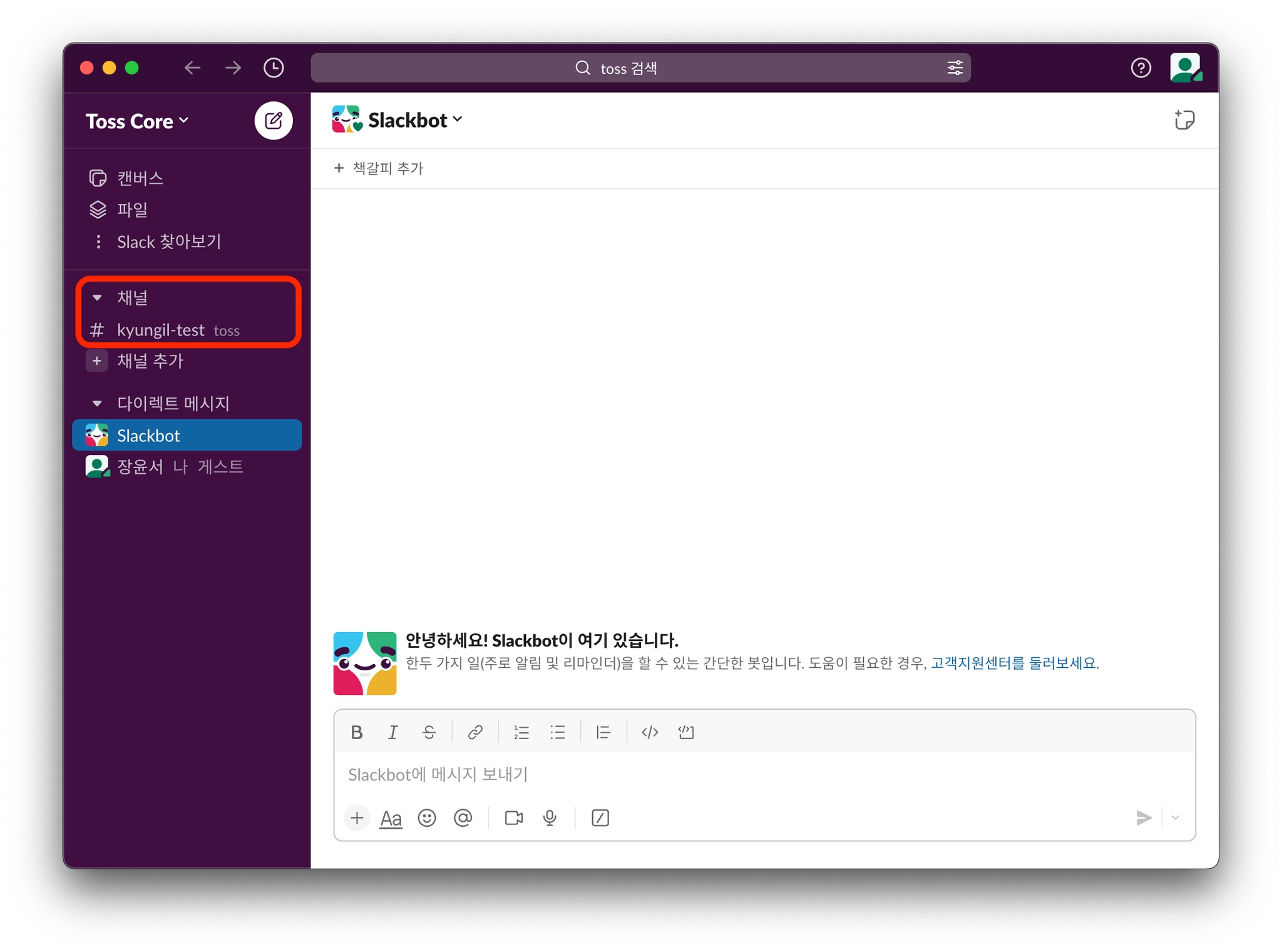Click the canvas icon in header
The image size is (1282, 952).
(x=1184, y=120)
